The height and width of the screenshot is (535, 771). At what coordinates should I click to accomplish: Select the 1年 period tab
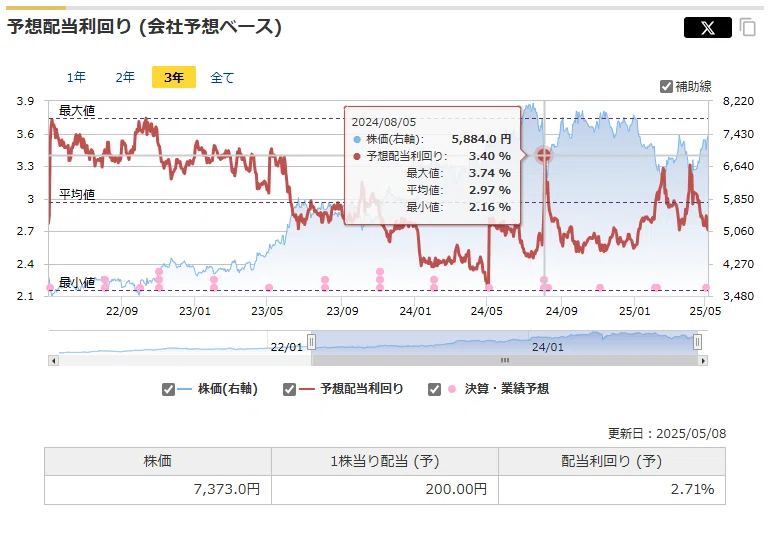76,77
